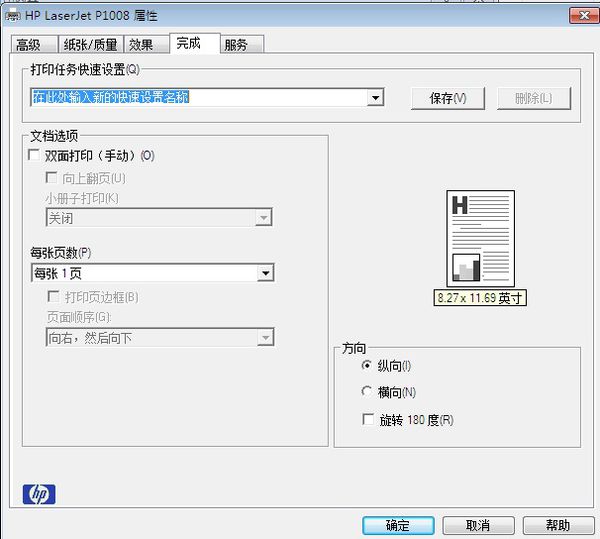Click the page layout preview thumbnail
Viewport: 600px width, 539px height.
tap(480, 238)
